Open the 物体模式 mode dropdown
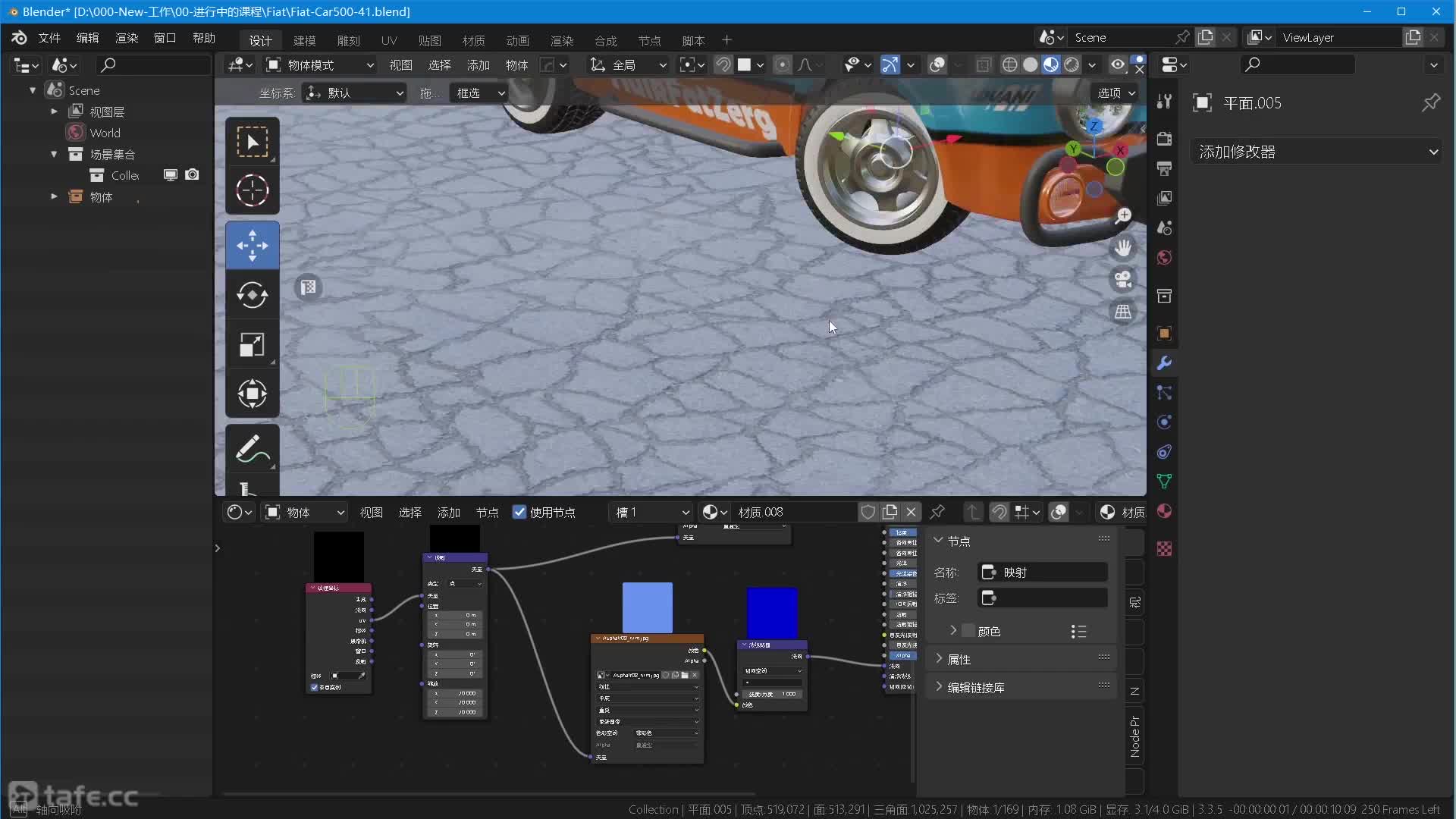Image resolution: width=1456 pixels, height=819 pixels. coord(320,65)
